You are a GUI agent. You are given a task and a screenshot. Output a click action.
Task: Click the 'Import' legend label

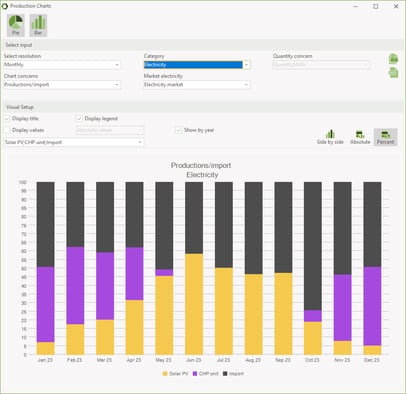(236, 374)
